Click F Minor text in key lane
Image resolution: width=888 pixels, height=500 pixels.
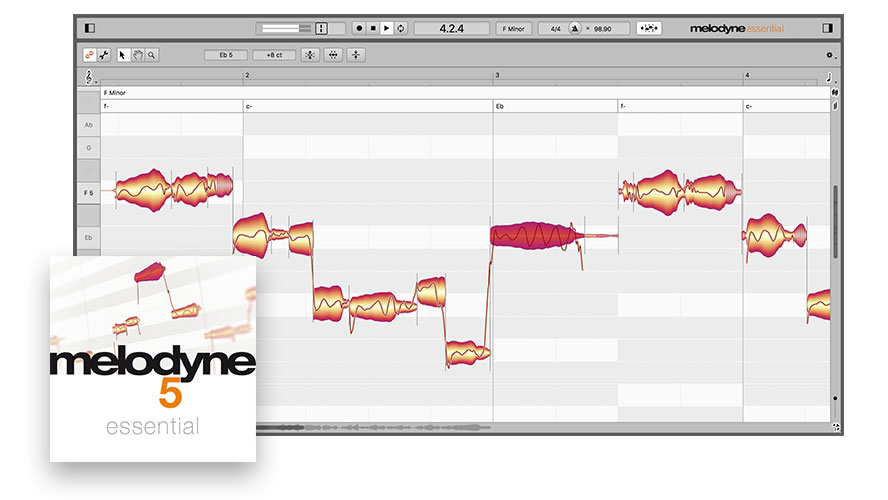tap(114, 92)
